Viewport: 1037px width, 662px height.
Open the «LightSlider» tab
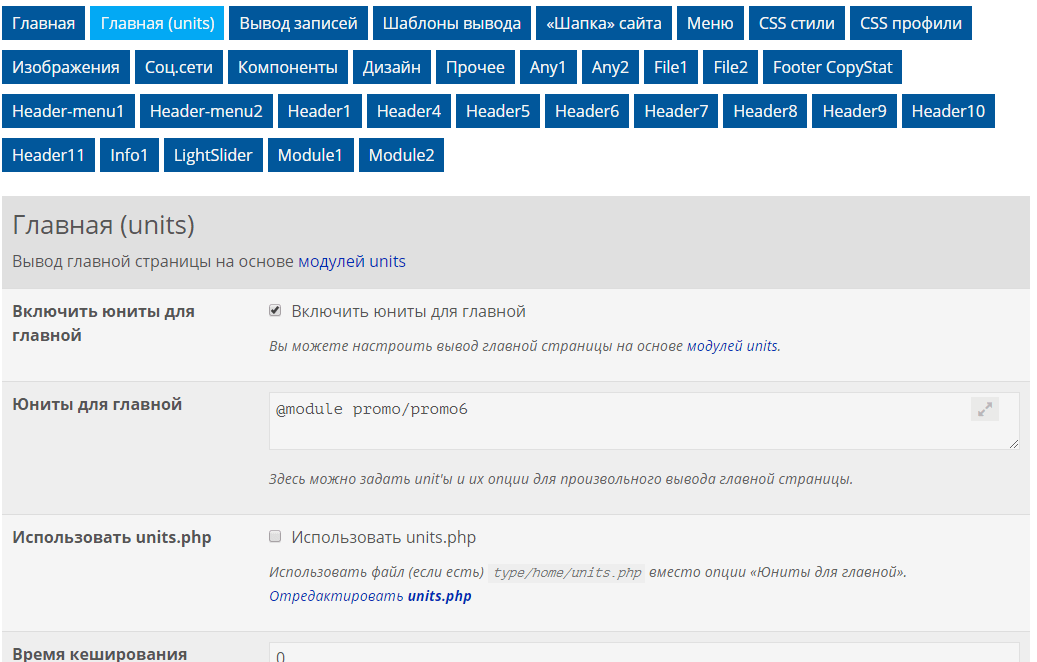[213, 155]
